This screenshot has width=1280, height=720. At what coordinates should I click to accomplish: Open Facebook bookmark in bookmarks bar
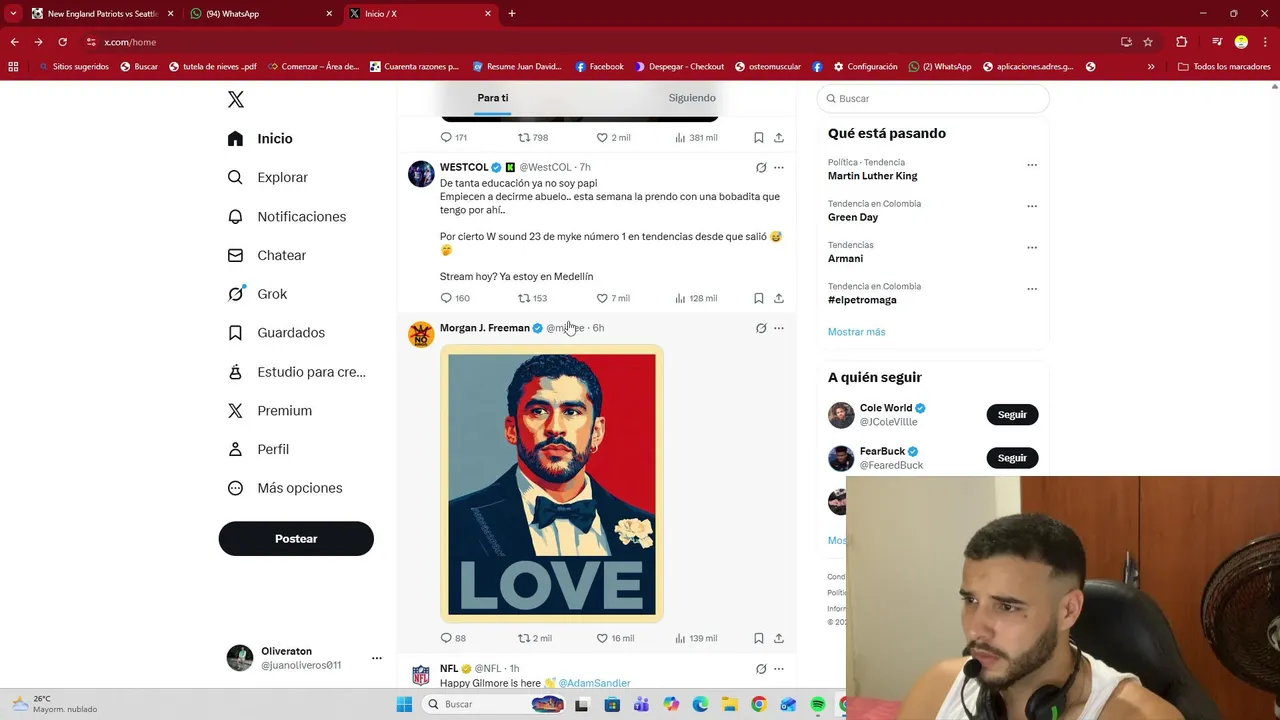(x=599, y=67)
